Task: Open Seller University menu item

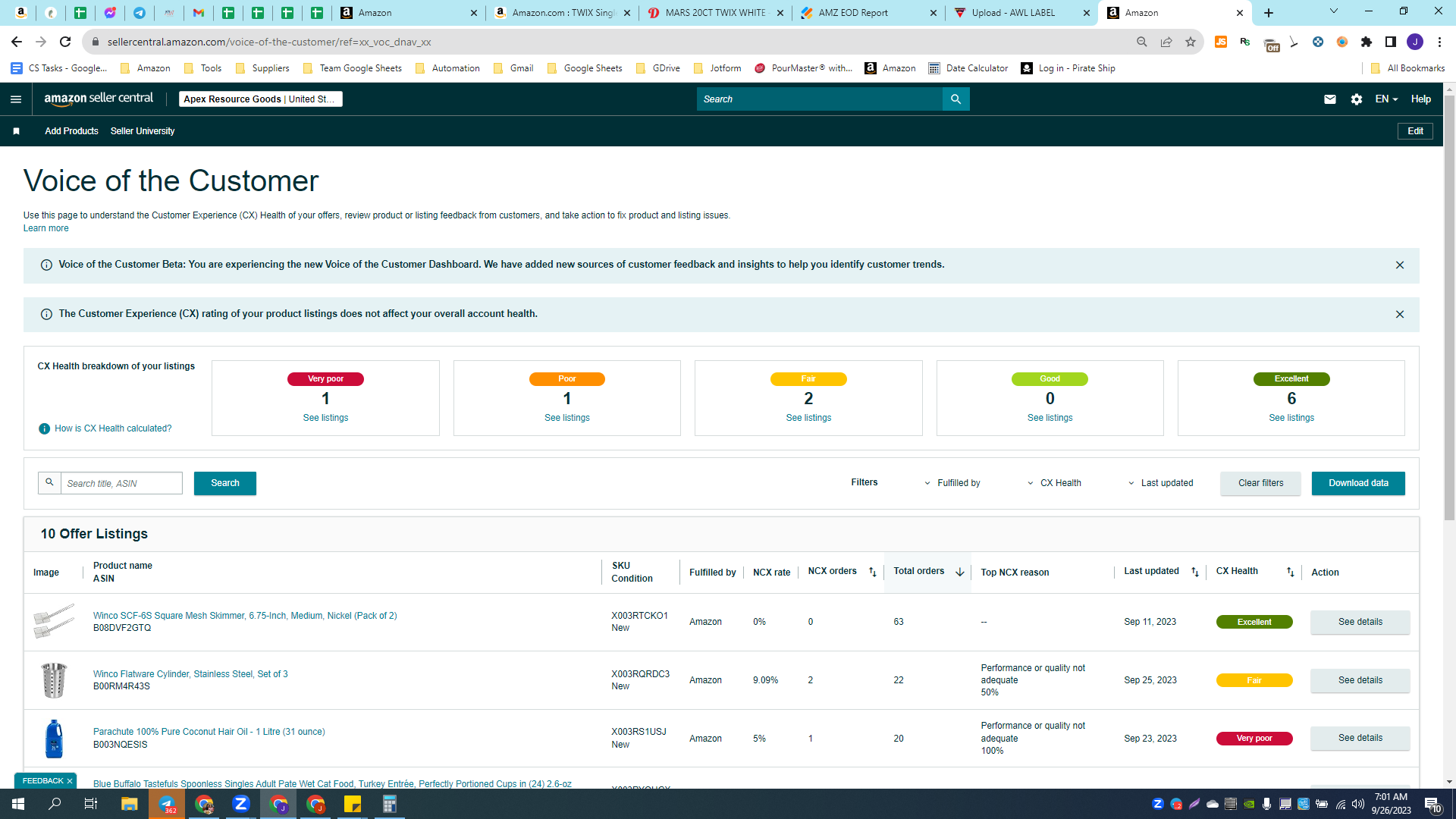Action: (x=143, y=131)
